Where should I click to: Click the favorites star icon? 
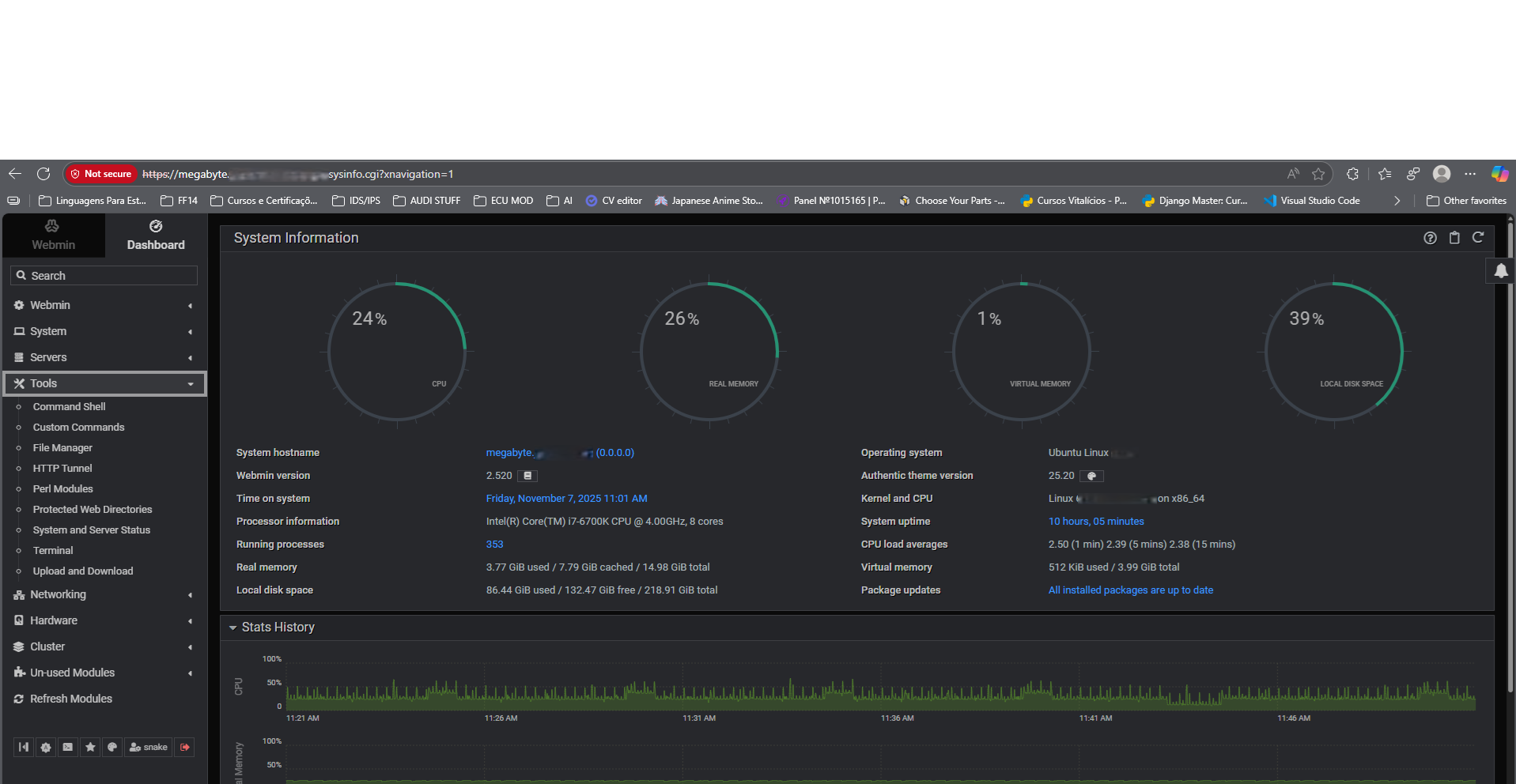(x=89, y=747)
